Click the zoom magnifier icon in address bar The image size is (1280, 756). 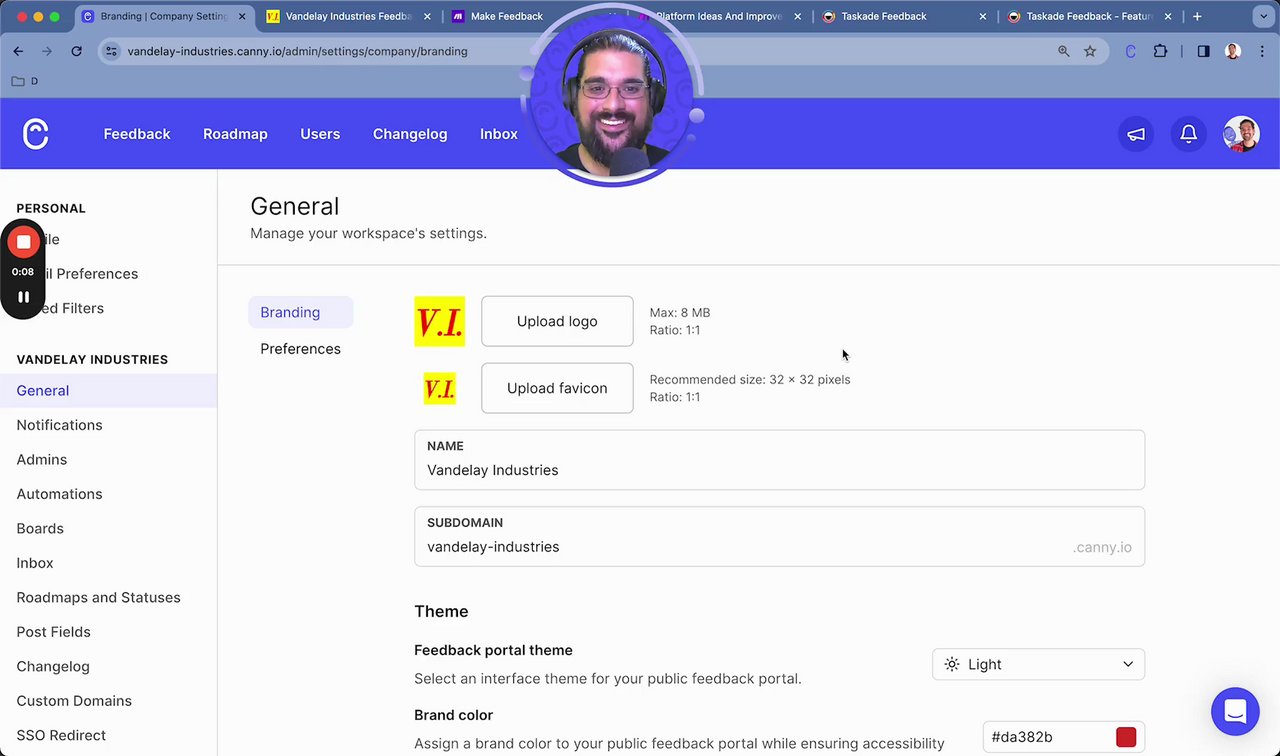click(x=1064, y=51)
